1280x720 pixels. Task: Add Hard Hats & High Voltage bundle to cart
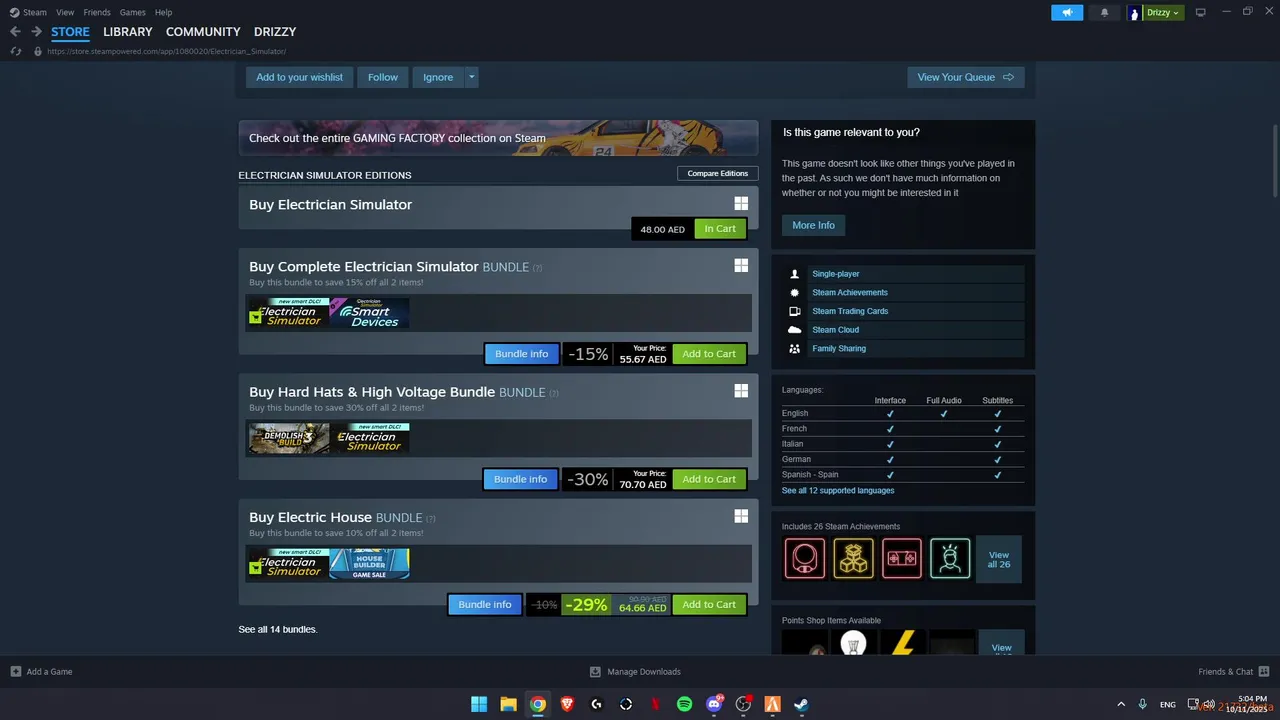[x=709, y=479]
